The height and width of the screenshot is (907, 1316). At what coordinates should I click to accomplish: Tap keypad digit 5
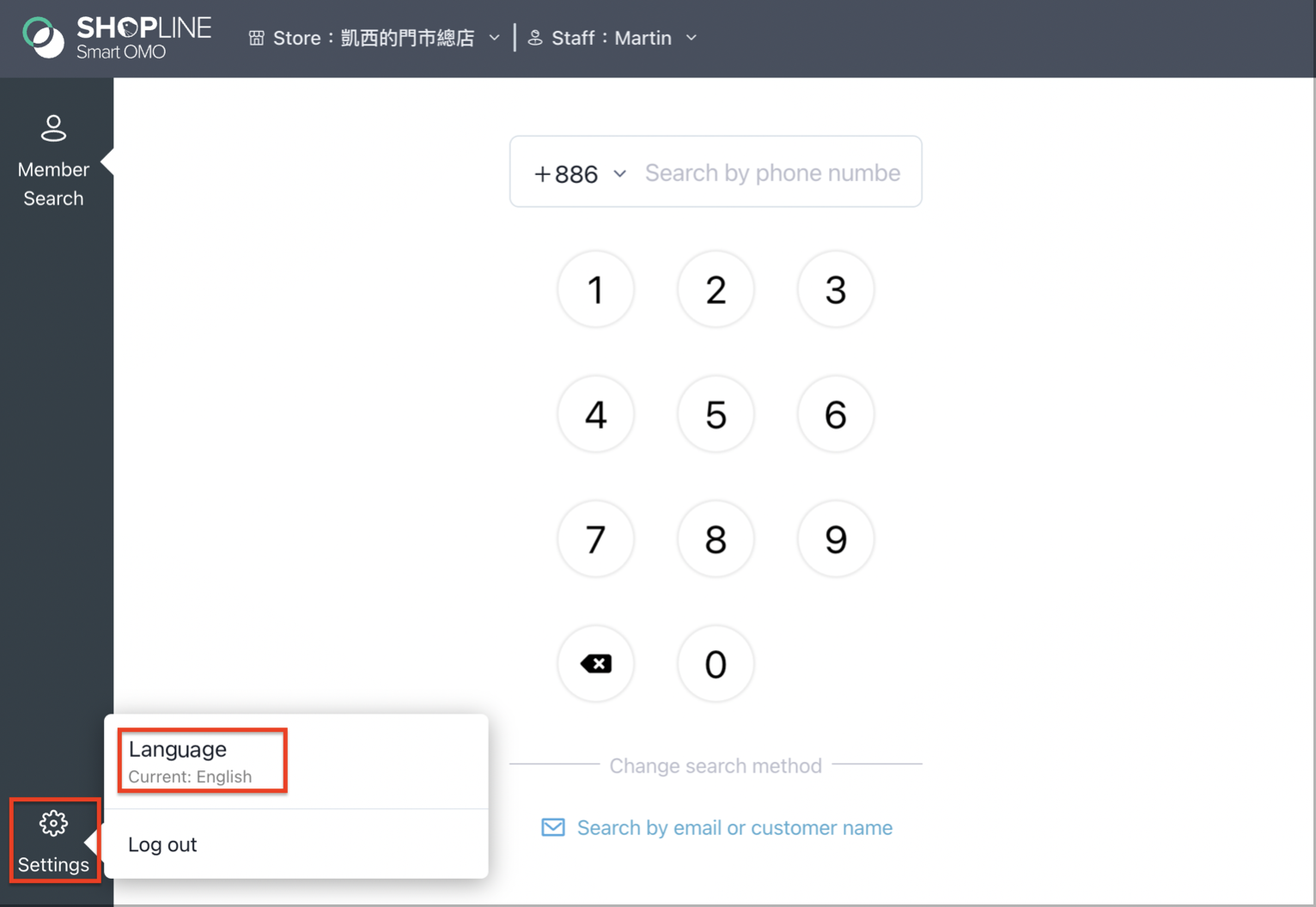(x=716, y=415)
